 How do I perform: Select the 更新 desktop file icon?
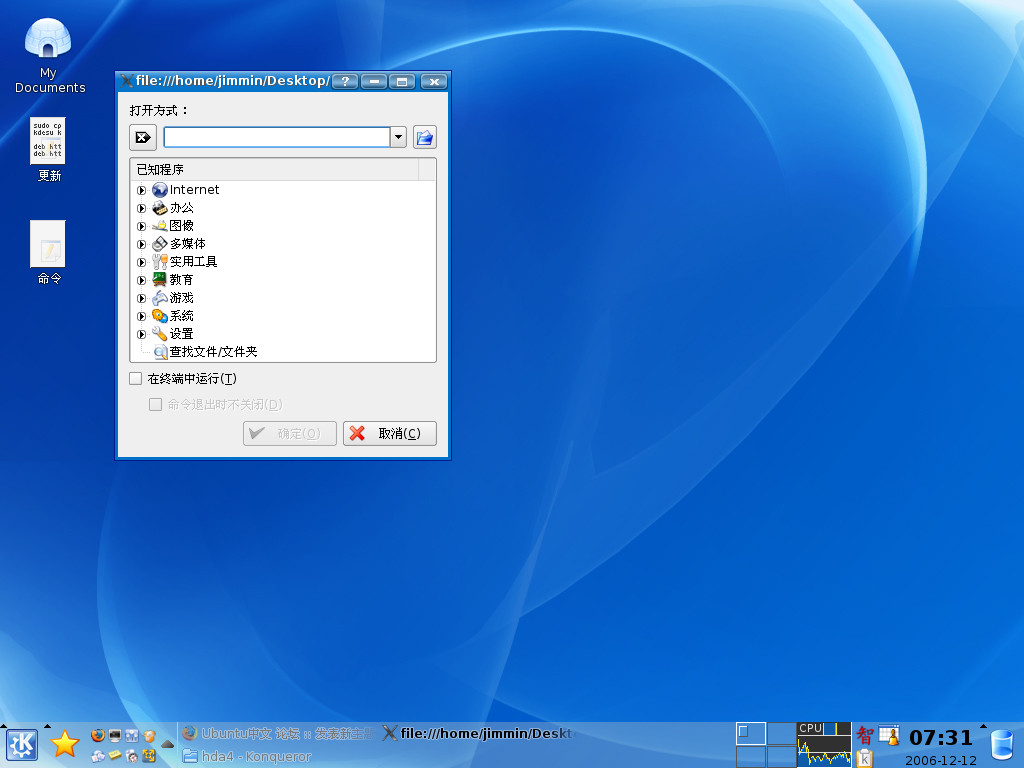tap(48, 149)
